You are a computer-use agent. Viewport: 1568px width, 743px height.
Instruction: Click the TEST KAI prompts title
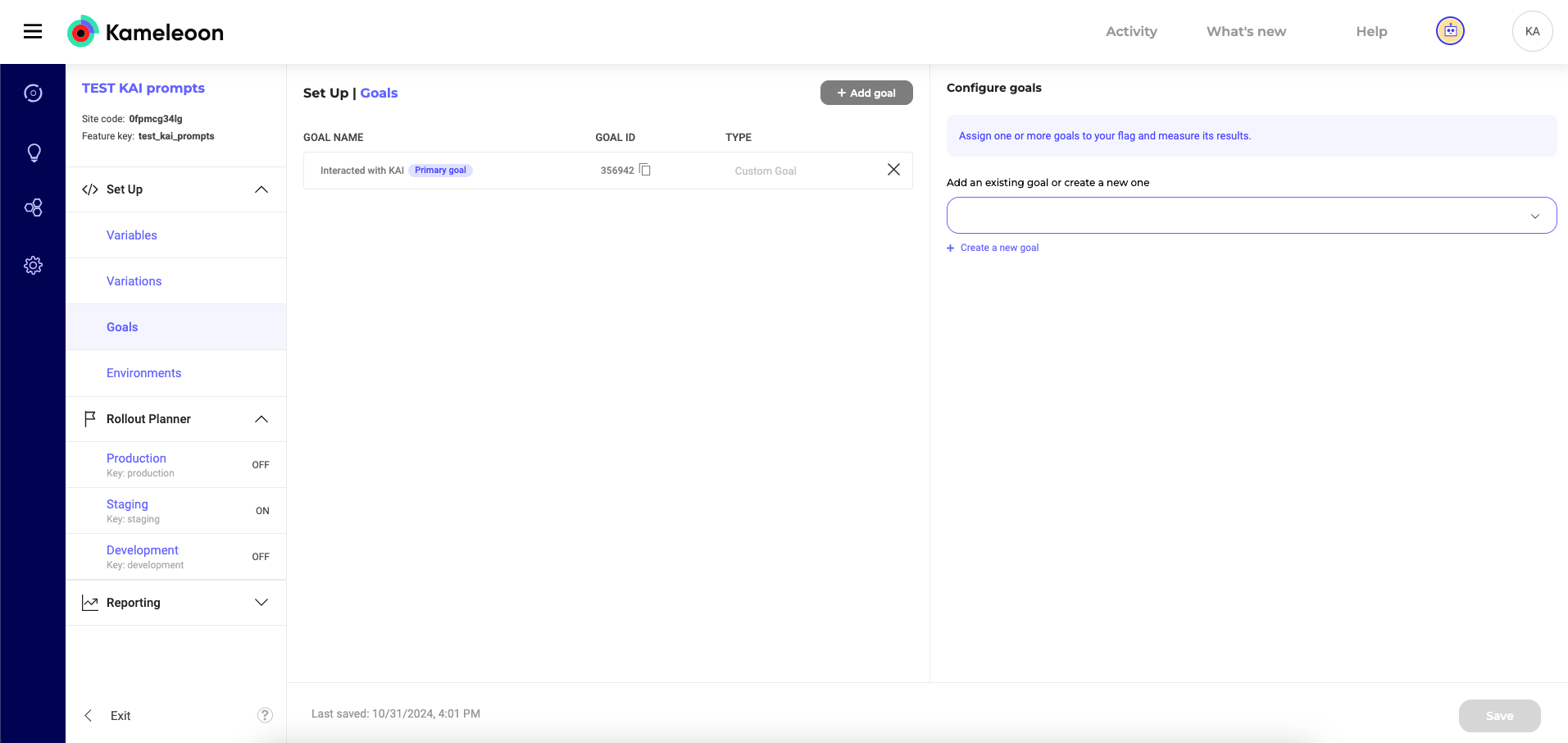143,88
